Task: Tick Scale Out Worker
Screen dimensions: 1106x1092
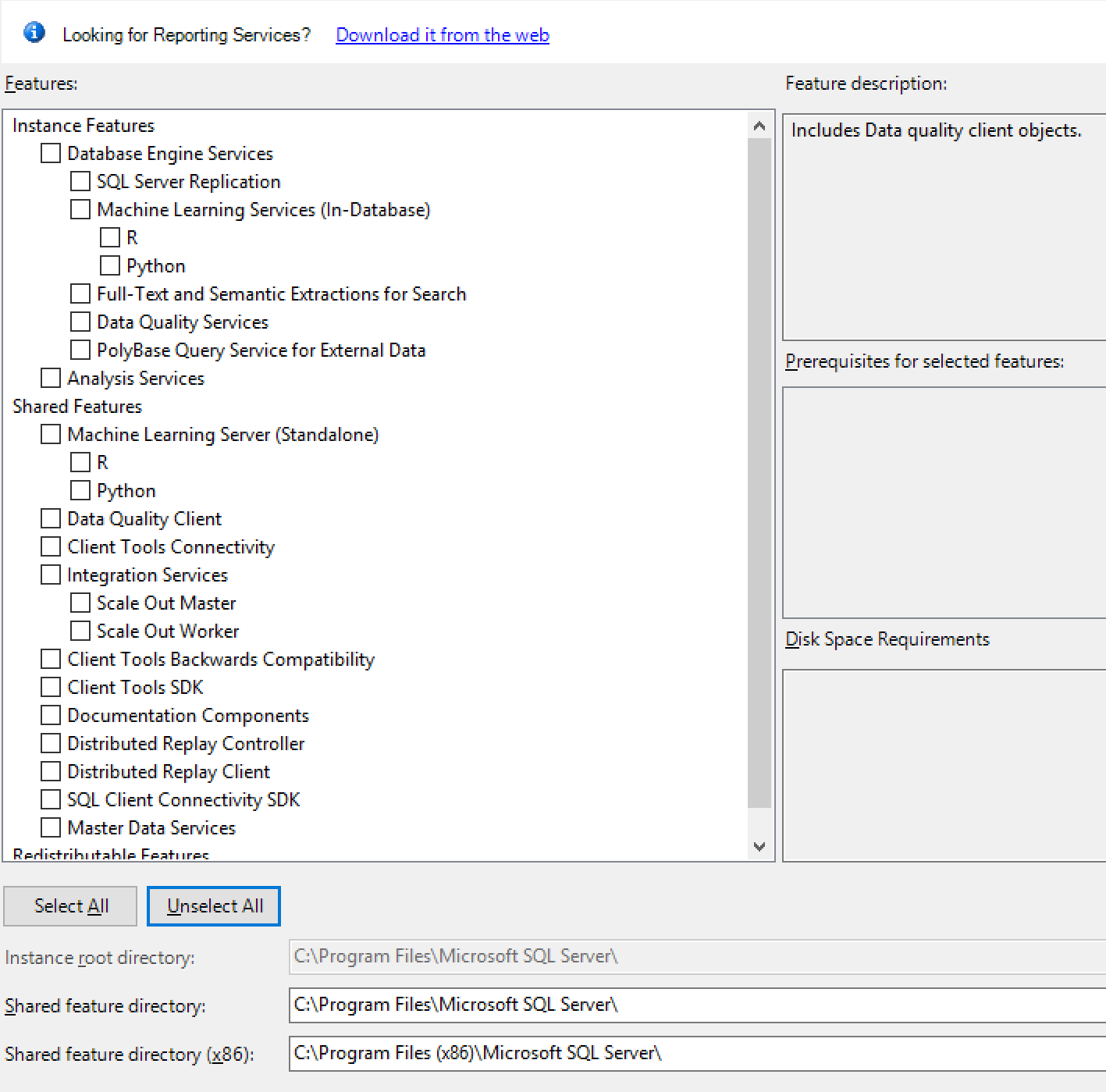Action: point(80,631)
